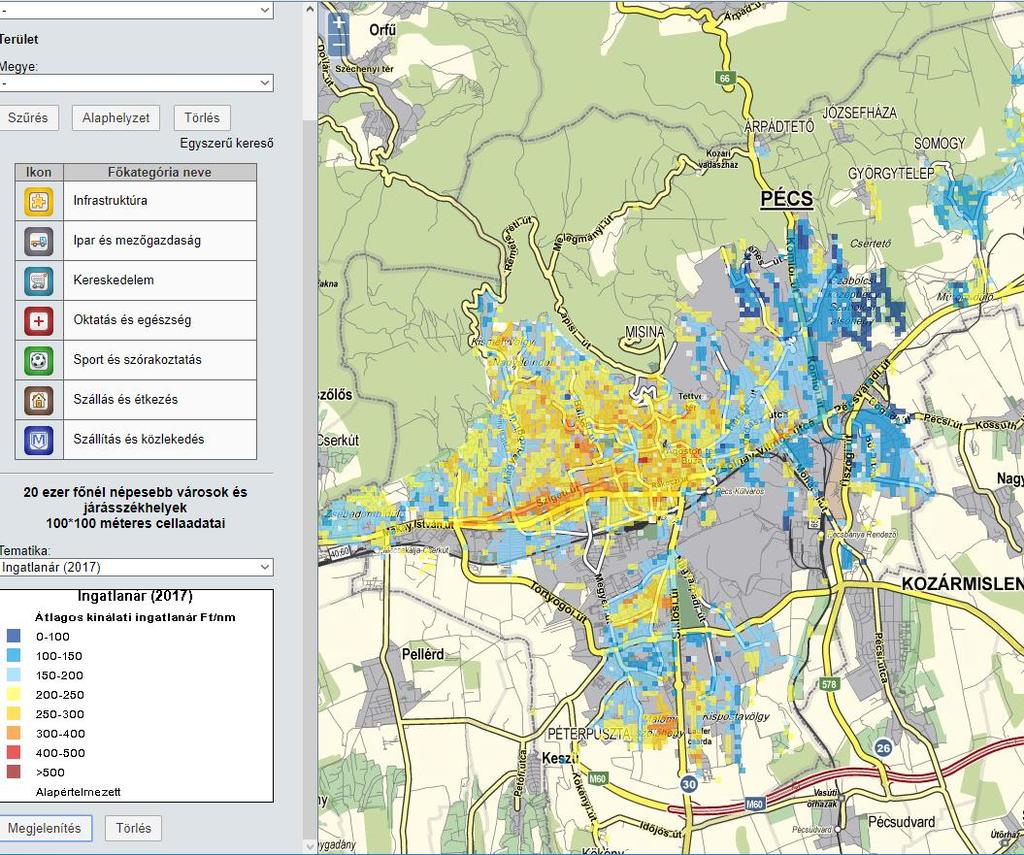Click the Szállítás és közlekedés category name
The image size is (1024, 855).
coord(138,440)
